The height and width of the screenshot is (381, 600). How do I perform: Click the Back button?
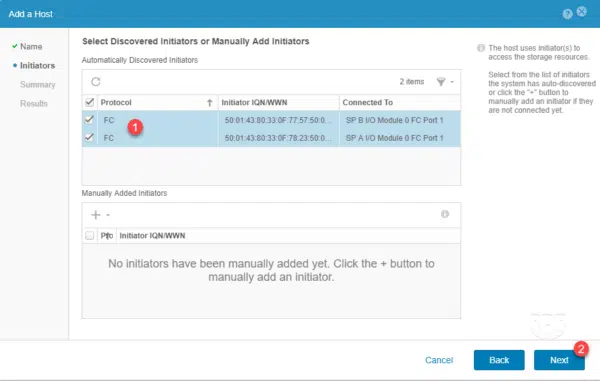click(x=499, y=360)
